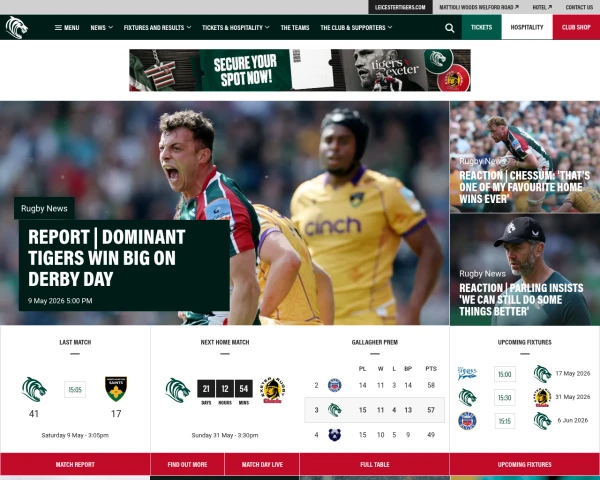This screenshot has height=480, width=600.
Task: Click 'Sunday 31 May - 3:30pm' text
Action: 225,435
